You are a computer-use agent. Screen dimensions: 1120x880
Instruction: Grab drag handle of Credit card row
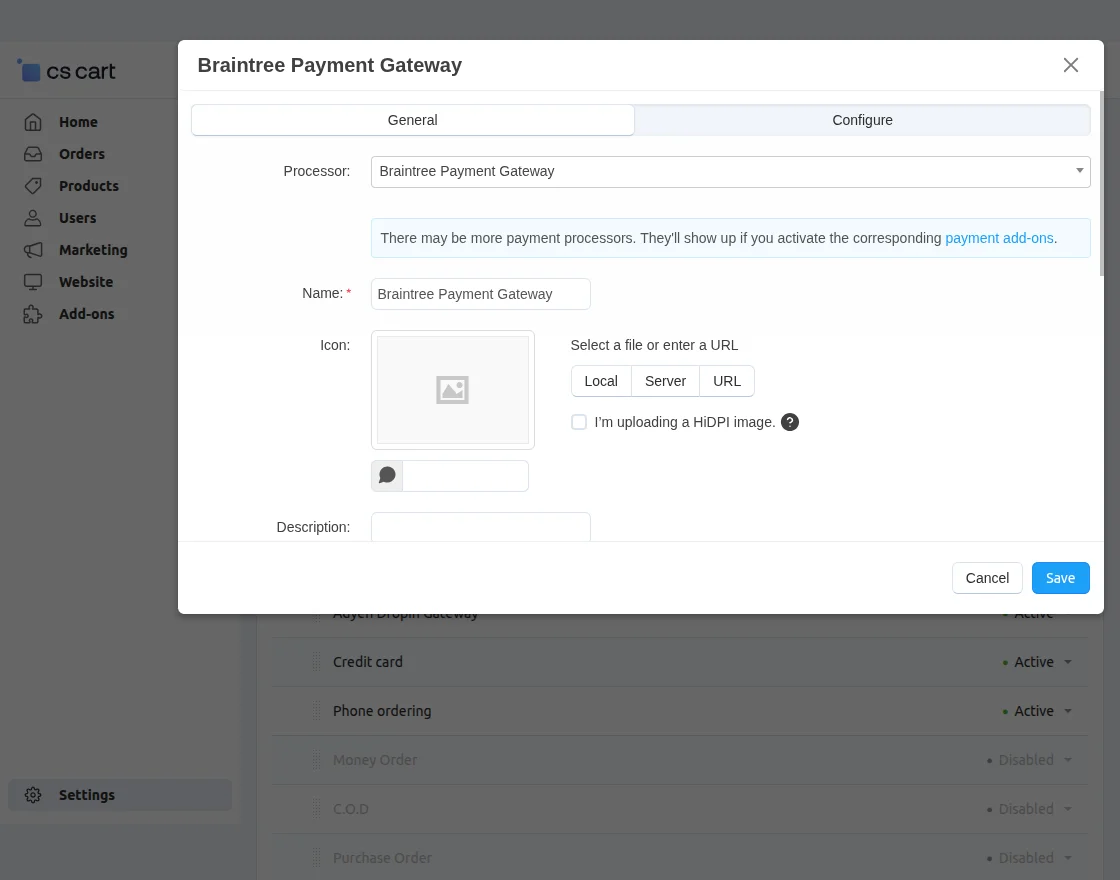(x=316, y=662)
